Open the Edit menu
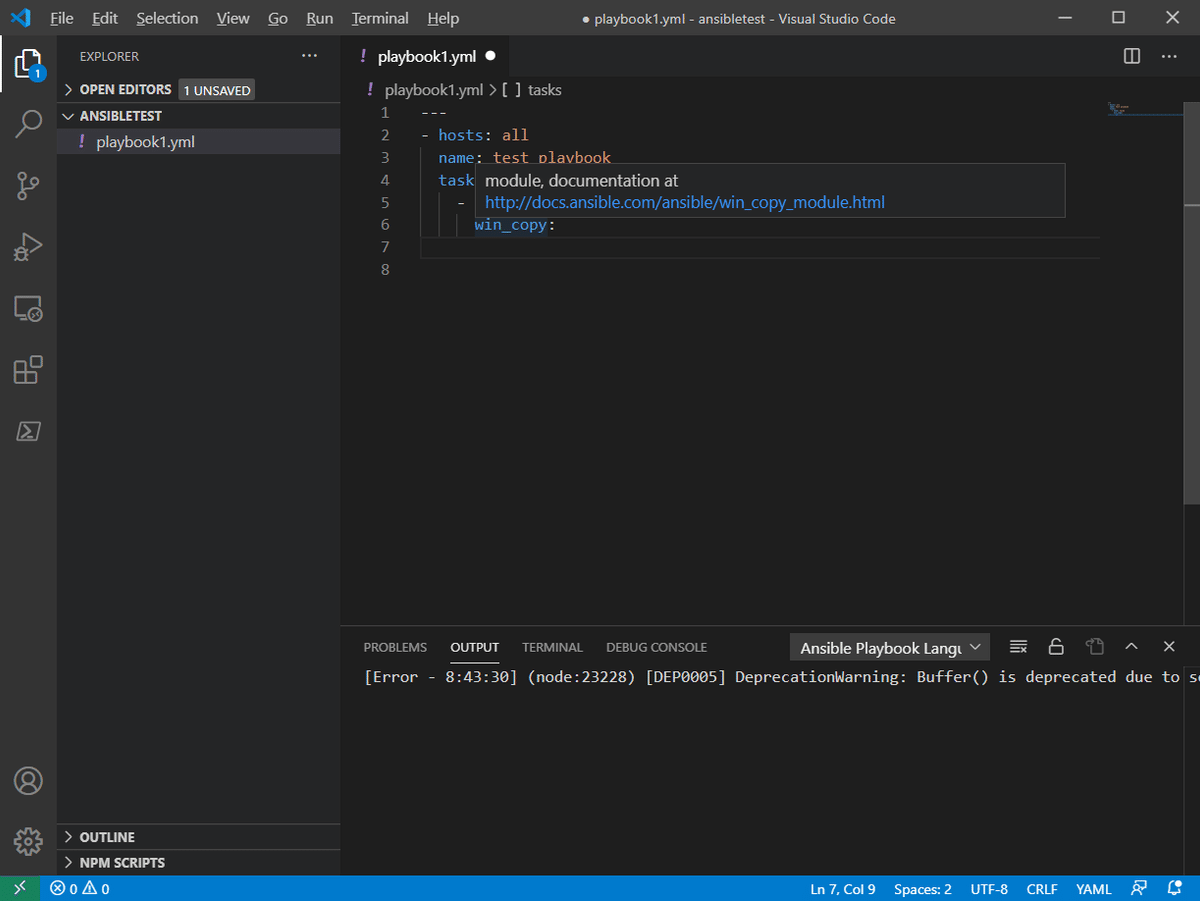Screen dimensions: 1200x901 [104, 18]
